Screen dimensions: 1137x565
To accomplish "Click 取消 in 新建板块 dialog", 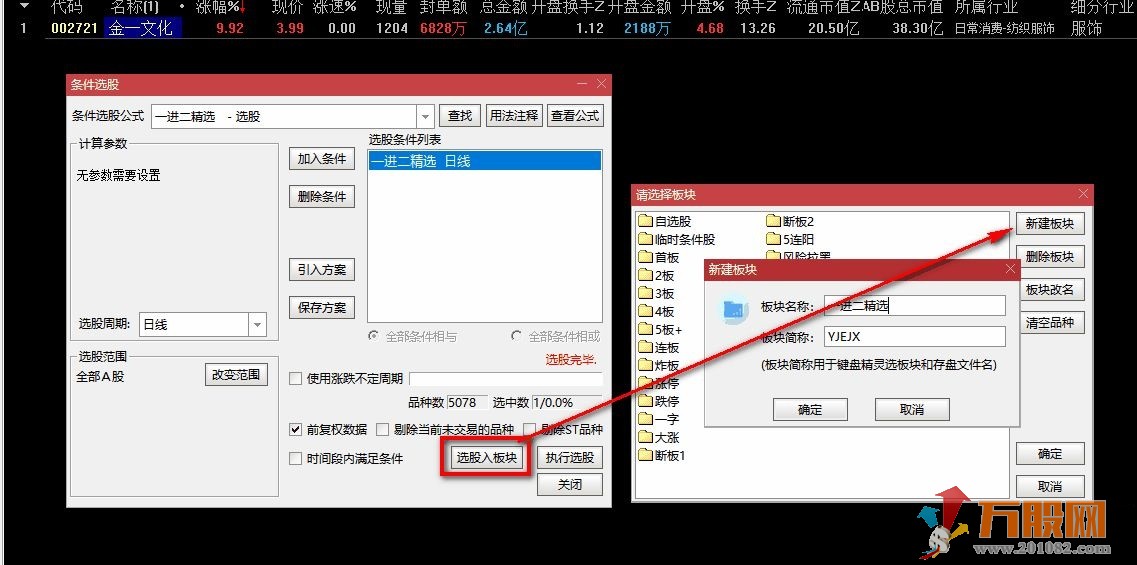I will click(x=911, y=409).
